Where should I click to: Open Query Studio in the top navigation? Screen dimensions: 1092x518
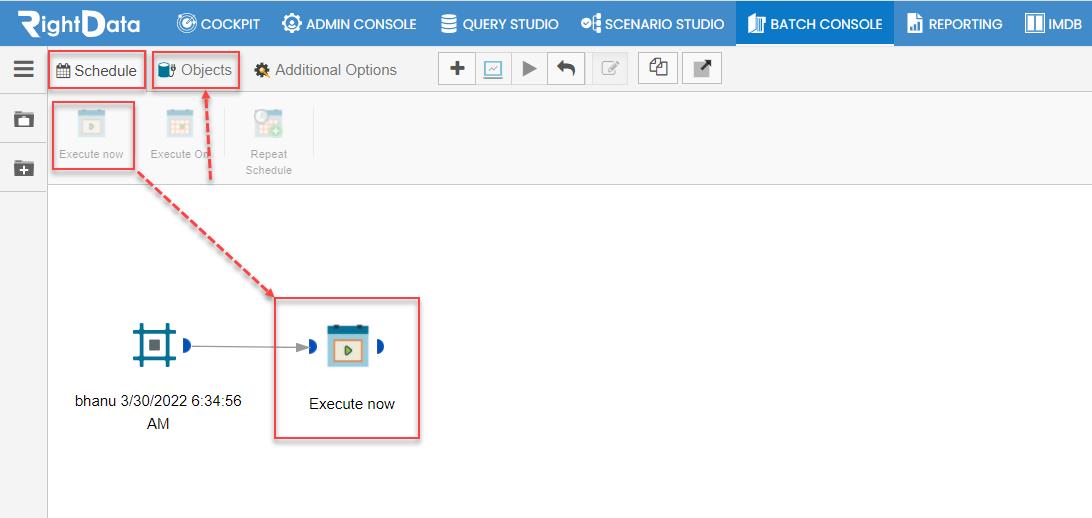pos(499,24)
